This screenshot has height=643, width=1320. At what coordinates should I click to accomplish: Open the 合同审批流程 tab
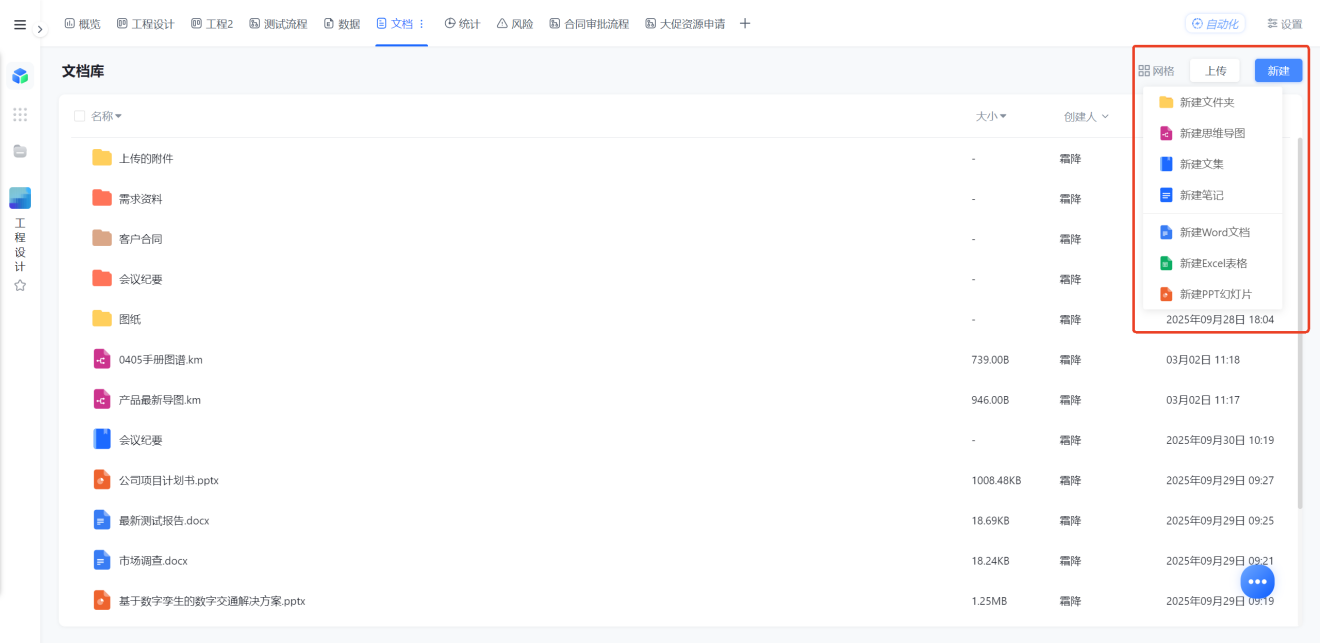[589, 24]
